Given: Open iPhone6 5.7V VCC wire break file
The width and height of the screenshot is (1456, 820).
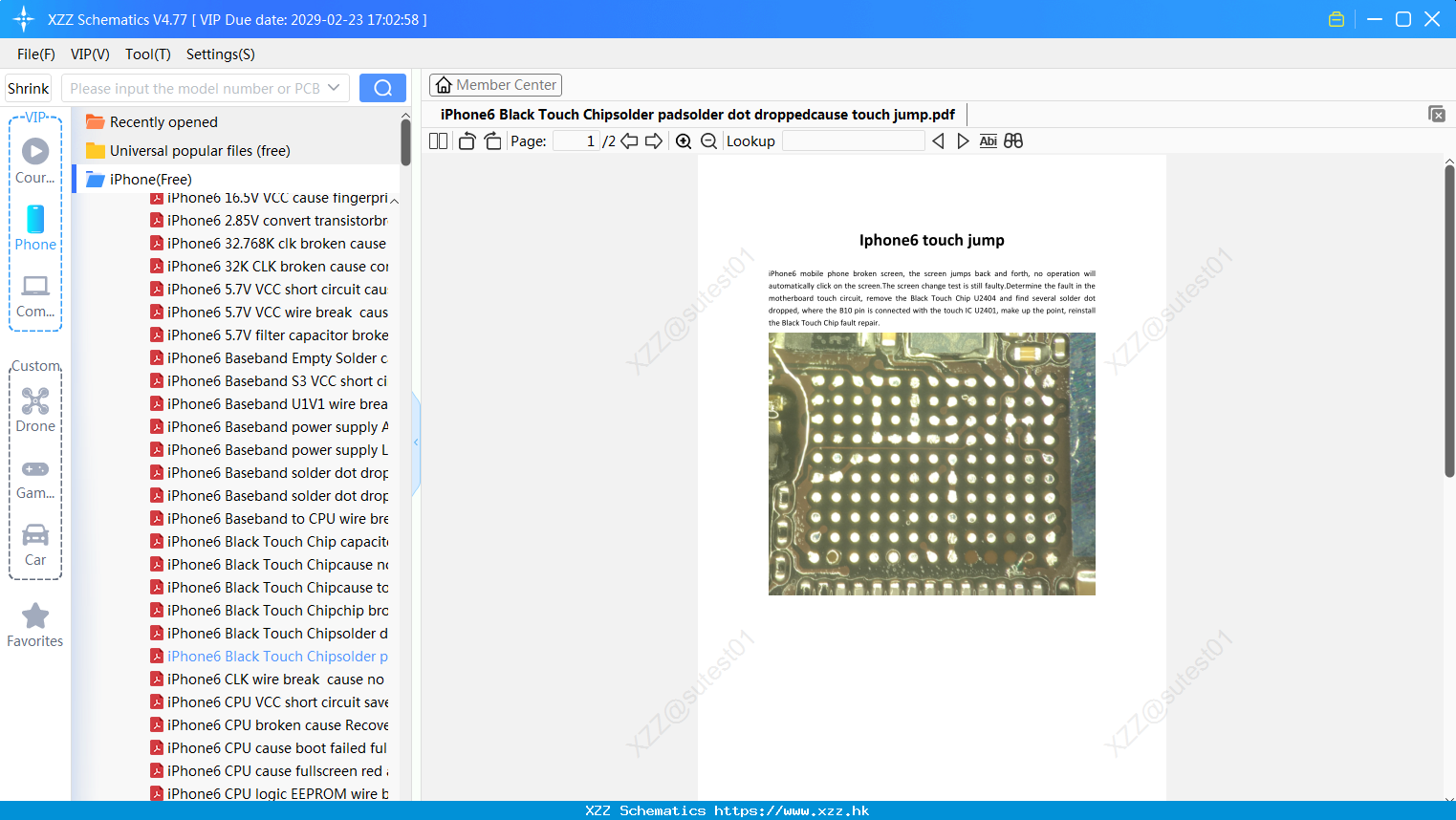Looking at the screenshot, I should 269,313.
